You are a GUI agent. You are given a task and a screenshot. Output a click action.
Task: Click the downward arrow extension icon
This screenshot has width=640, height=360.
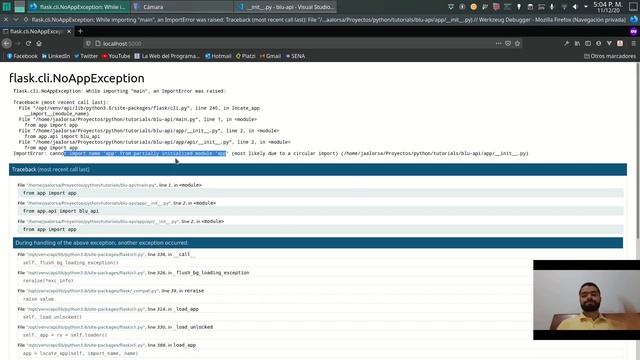tap(609, 43)
